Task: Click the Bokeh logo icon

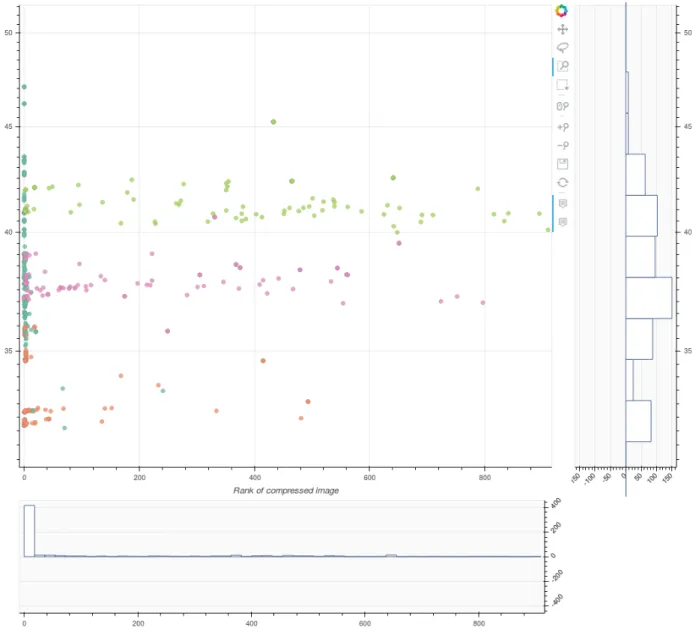Action: [x=562, y=11]
